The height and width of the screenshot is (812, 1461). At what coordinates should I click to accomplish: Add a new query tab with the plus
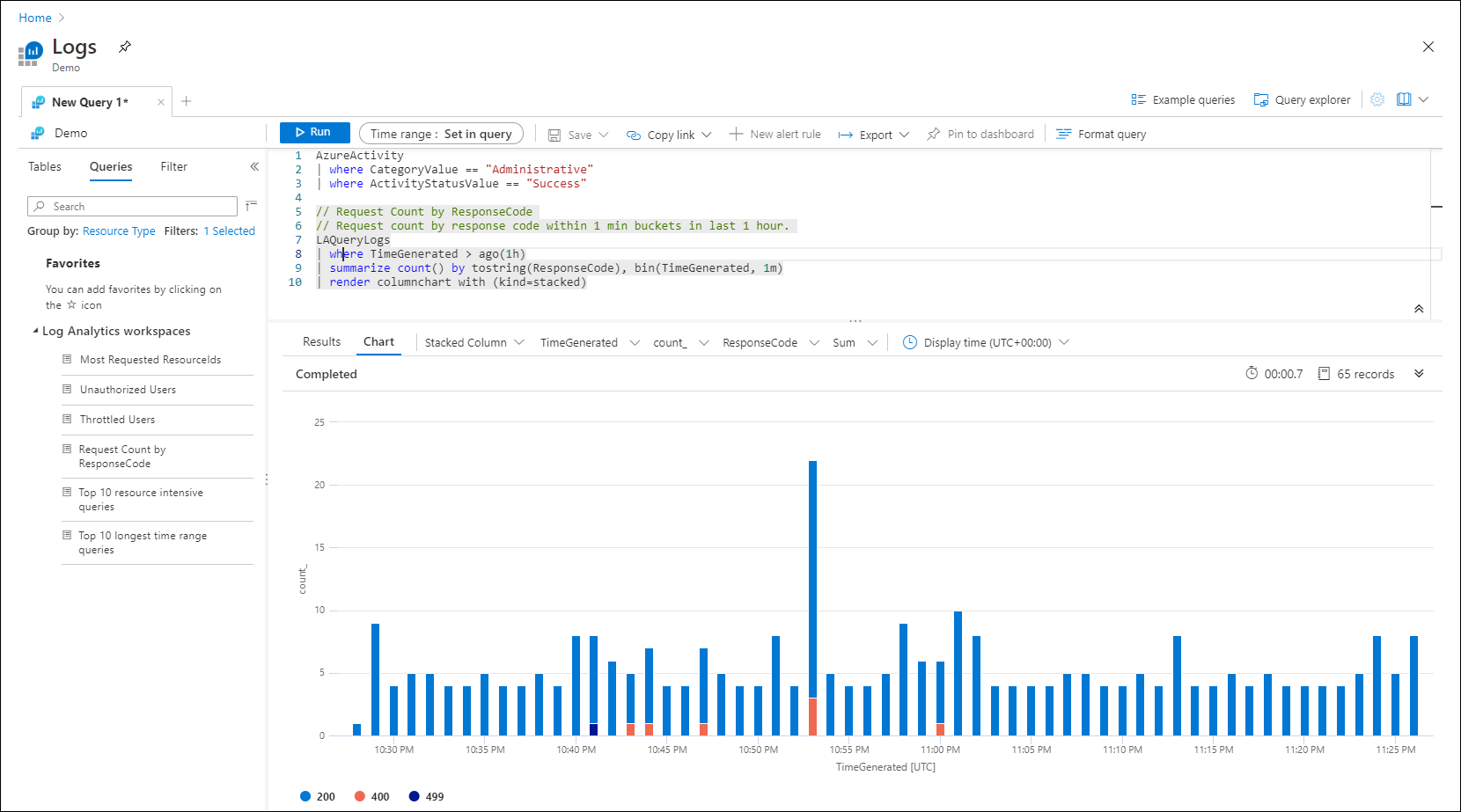(x=187, y=101)
